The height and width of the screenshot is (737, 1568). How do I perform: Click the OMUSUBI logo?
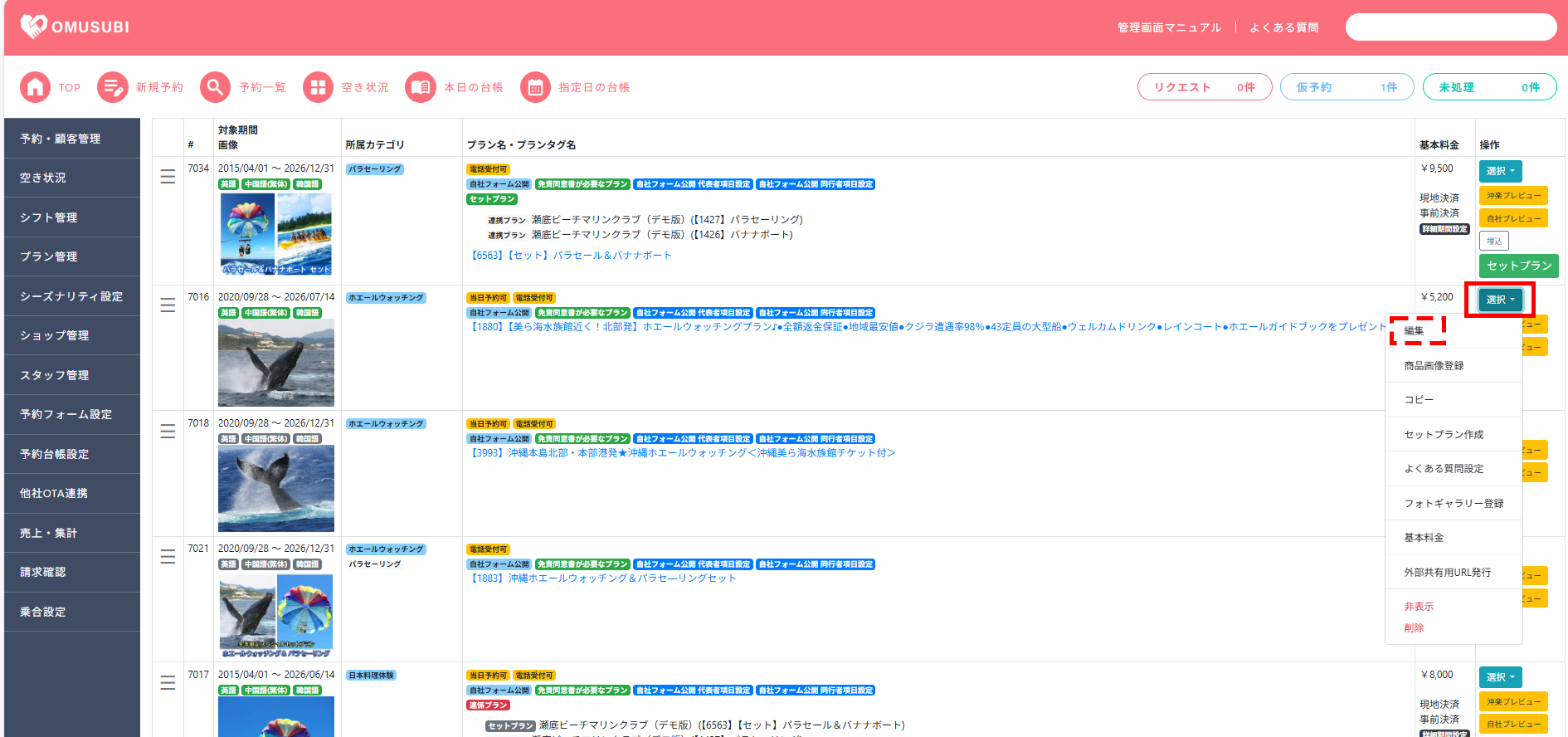point(75,27)
